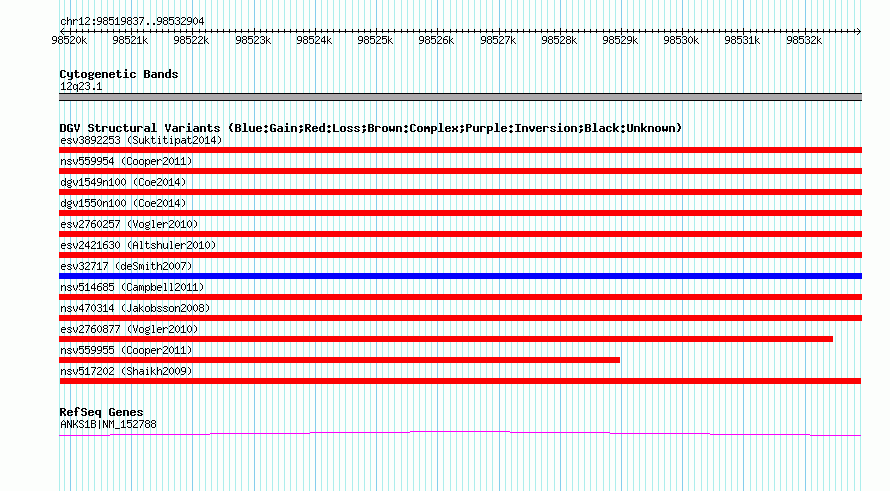The height and width of the screenshot is (491, 890).
Task: Click the nsv559955 (Cooper2011) label
Action: click(x=126, y=350)
